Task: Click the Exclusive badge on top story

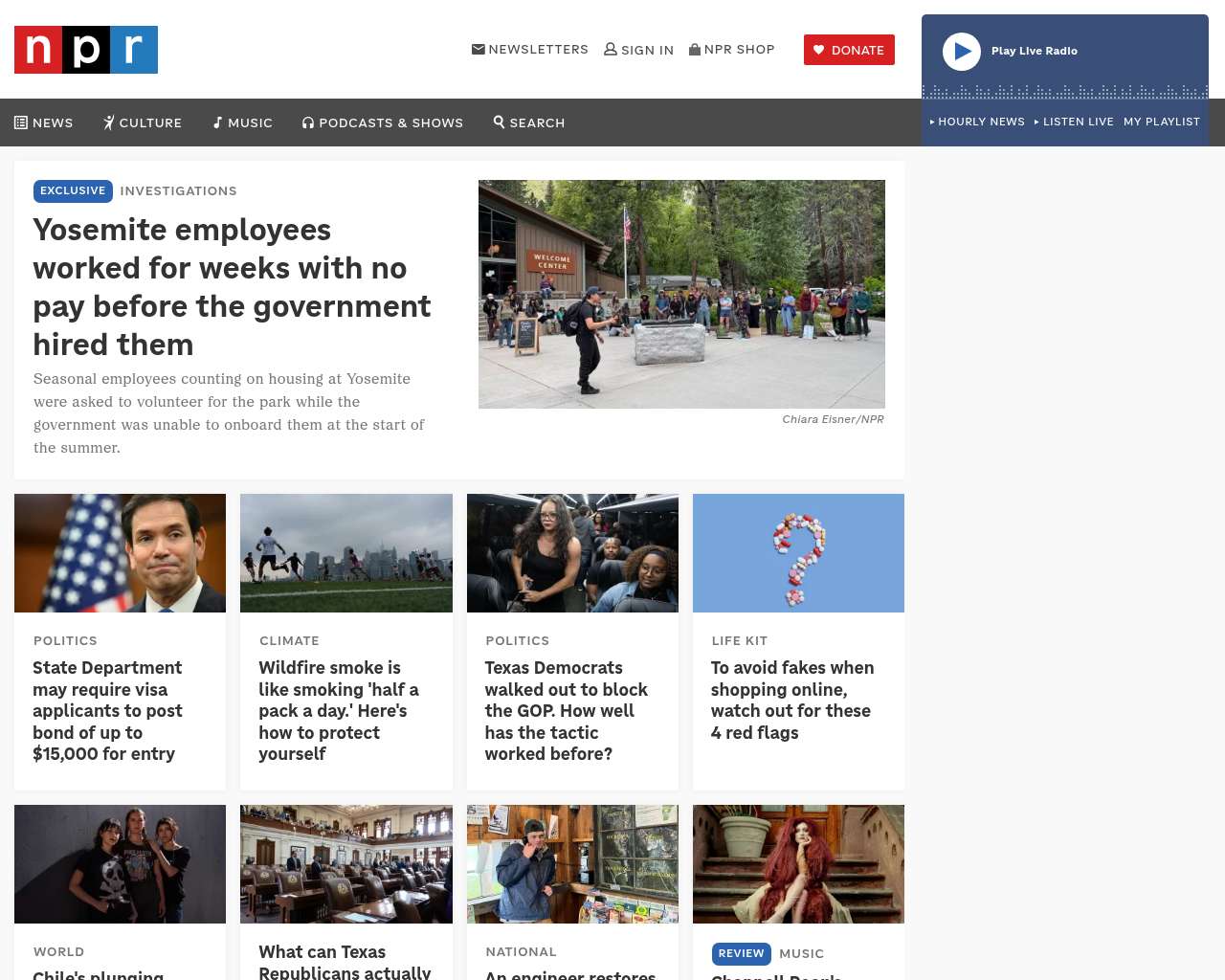Action: pos(73,190)
